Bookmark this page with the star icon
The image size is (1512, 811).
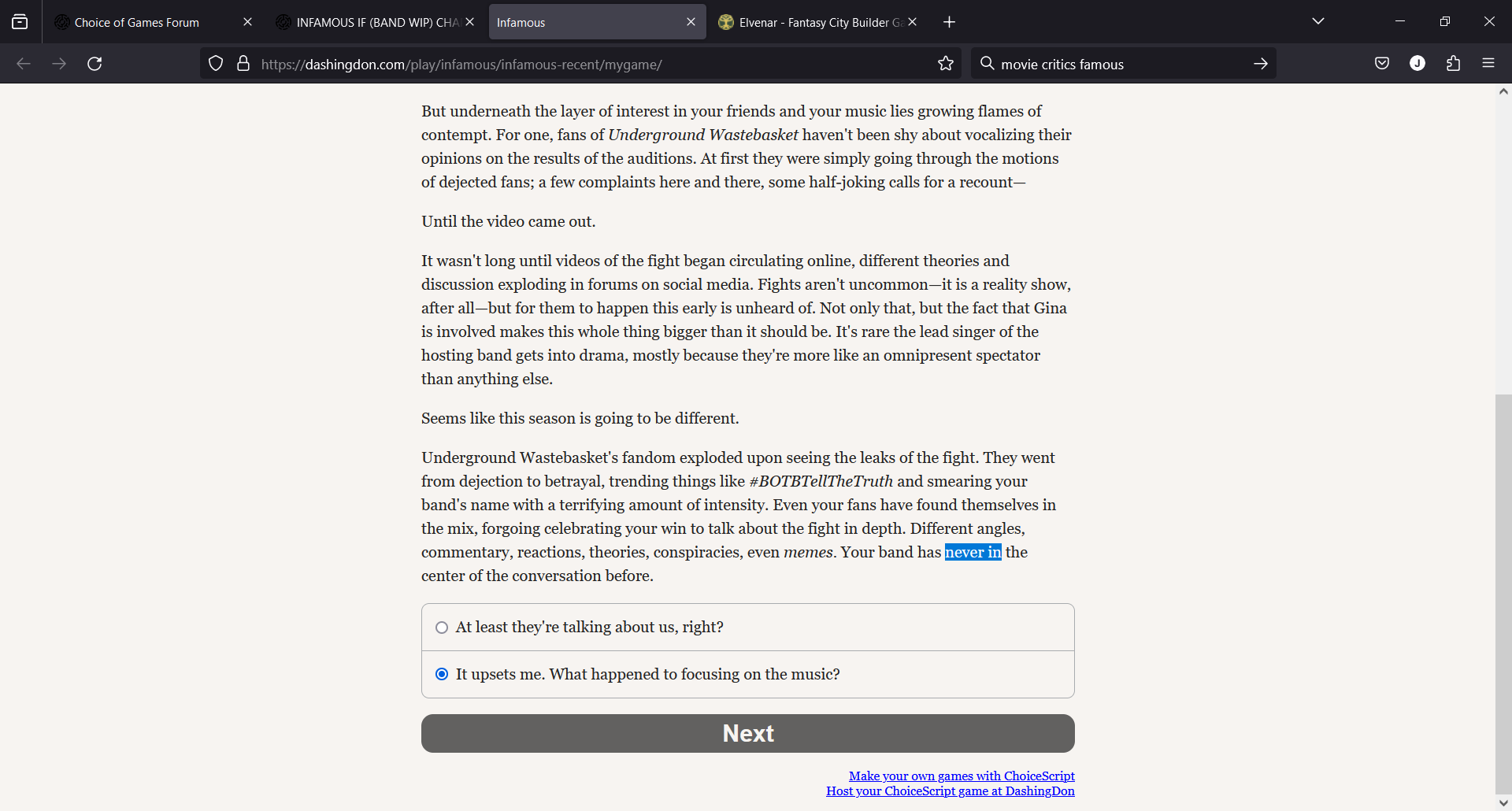pos(946,64)
